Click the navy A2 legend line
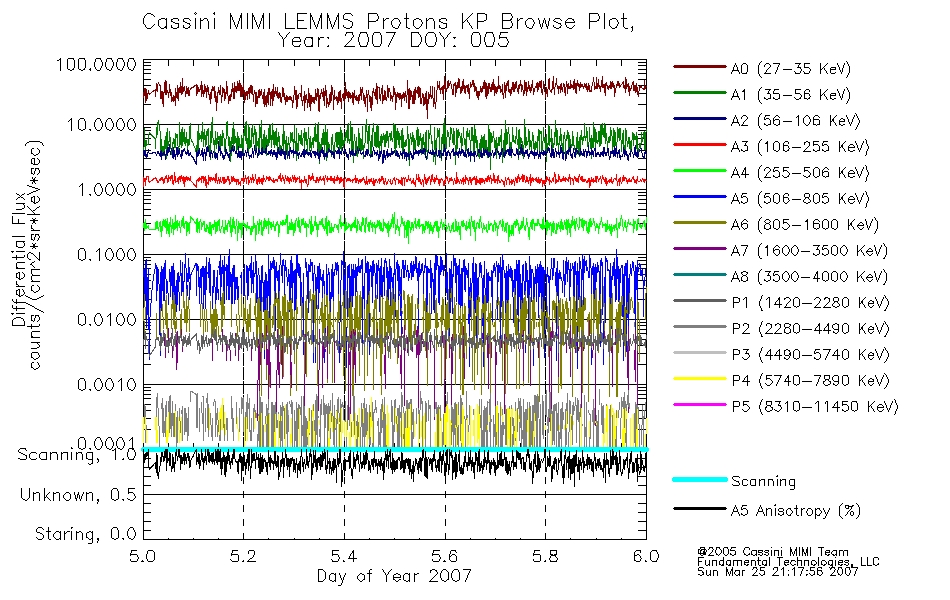This screenshot has height=600, width=950. point(699,119)
